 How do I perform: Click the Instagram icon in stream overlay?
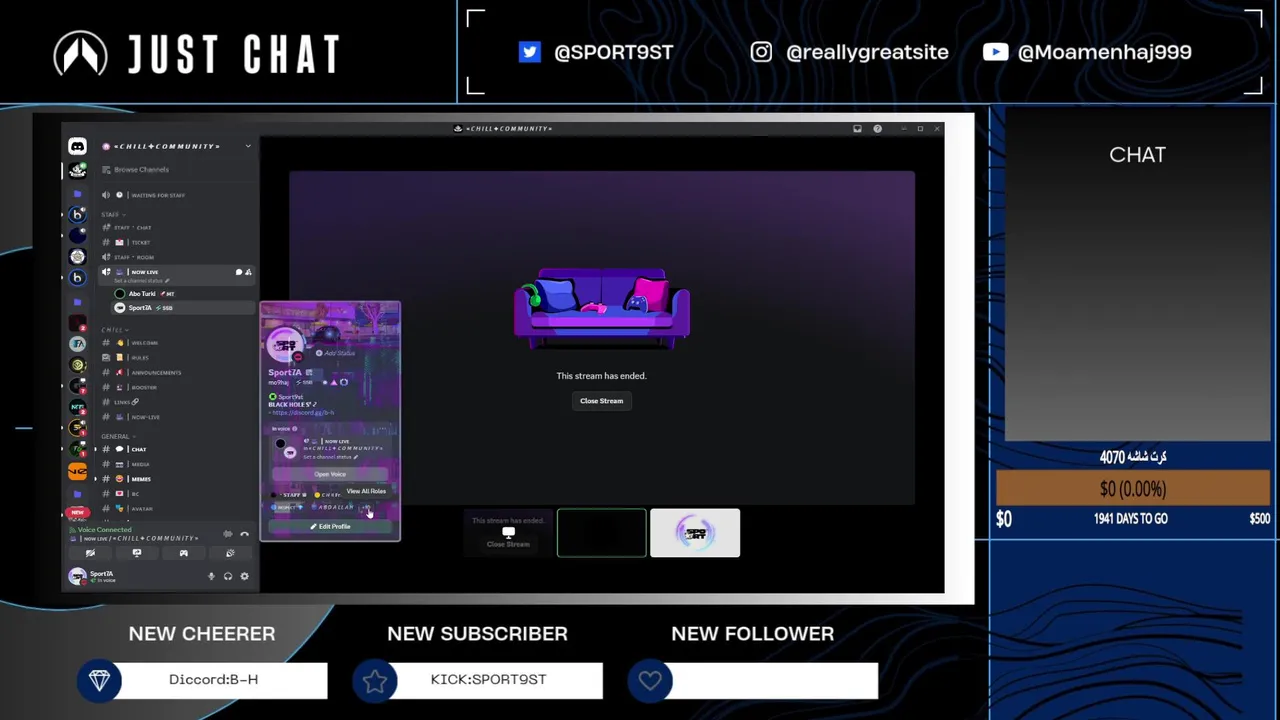click(x=761, y=52)
